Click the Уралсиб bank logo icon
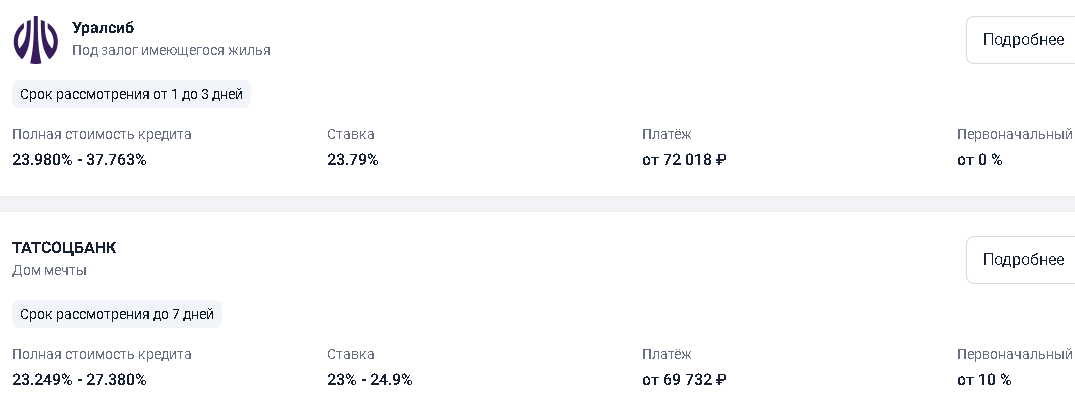This screenshot has height=401, width=1075. (x=36, y=40)
